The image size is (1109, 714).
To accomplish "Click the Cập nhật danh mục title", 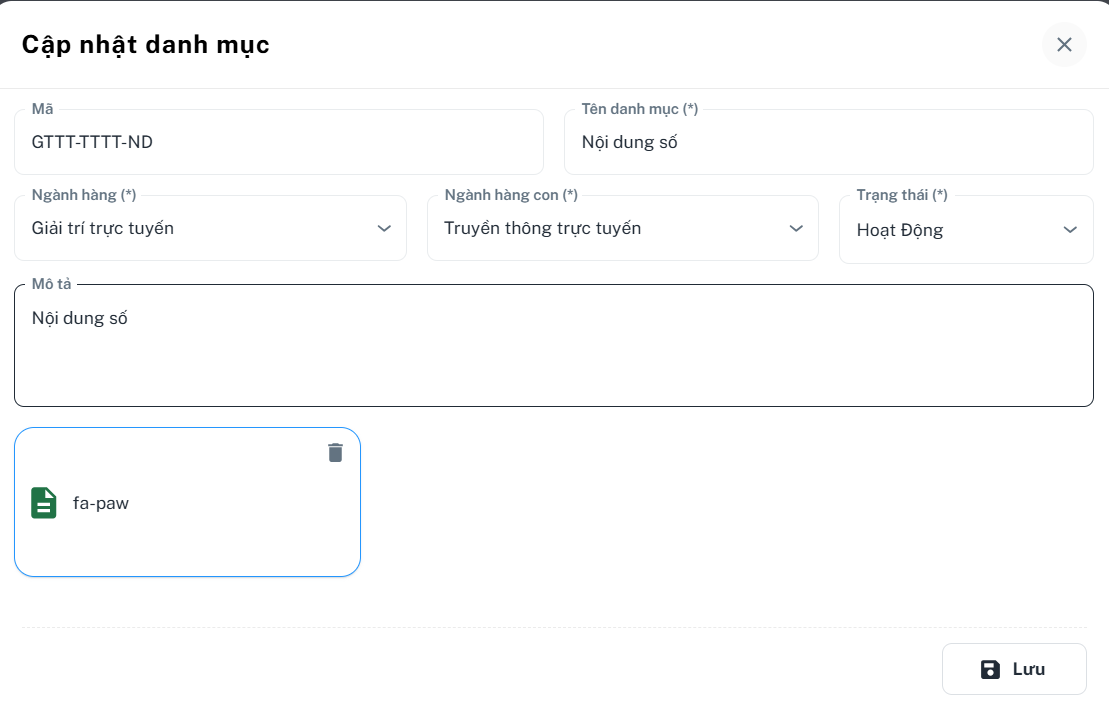I will tap(146, 44).
